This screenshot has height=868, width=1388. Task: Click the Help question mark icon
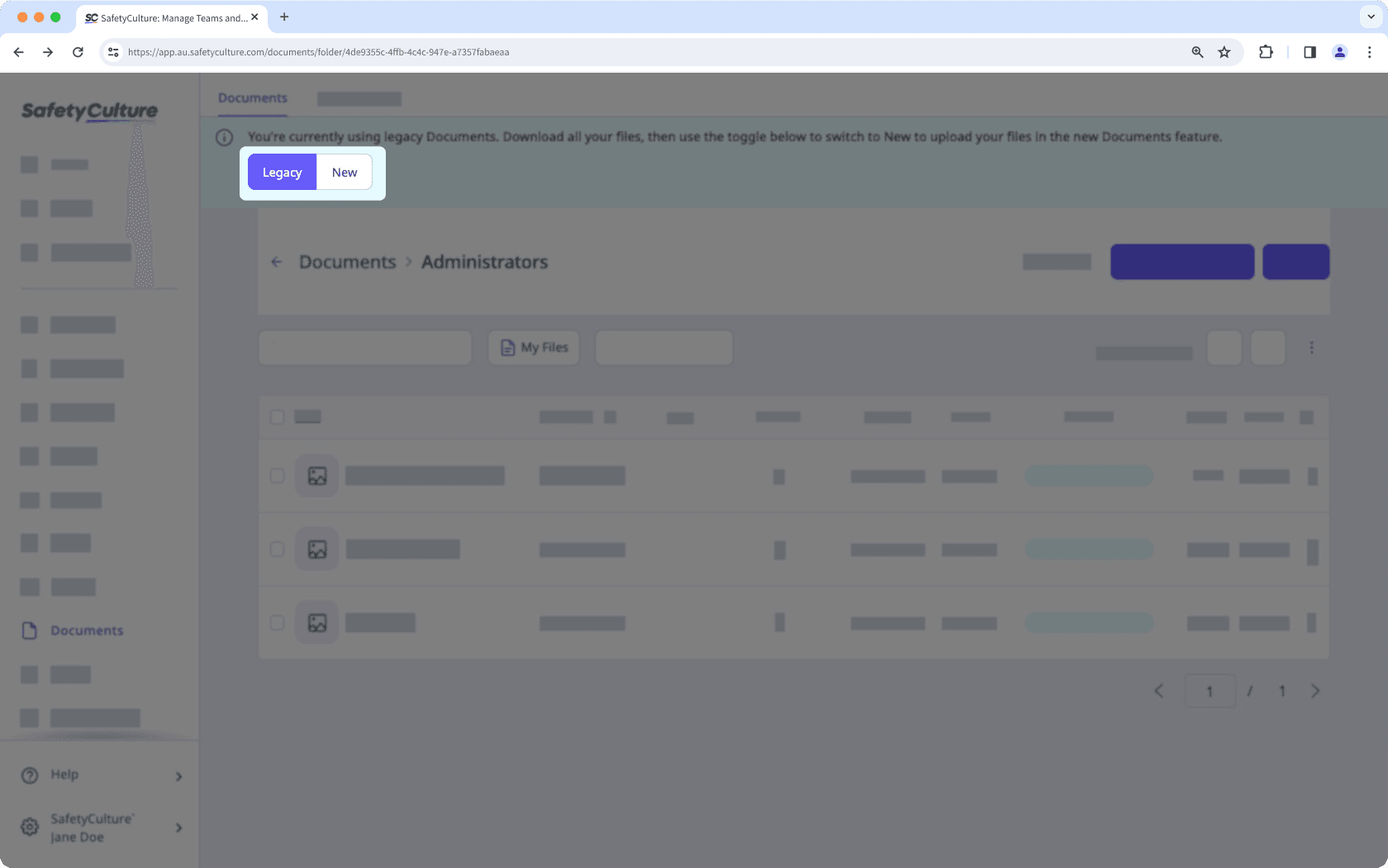[30, 776]
